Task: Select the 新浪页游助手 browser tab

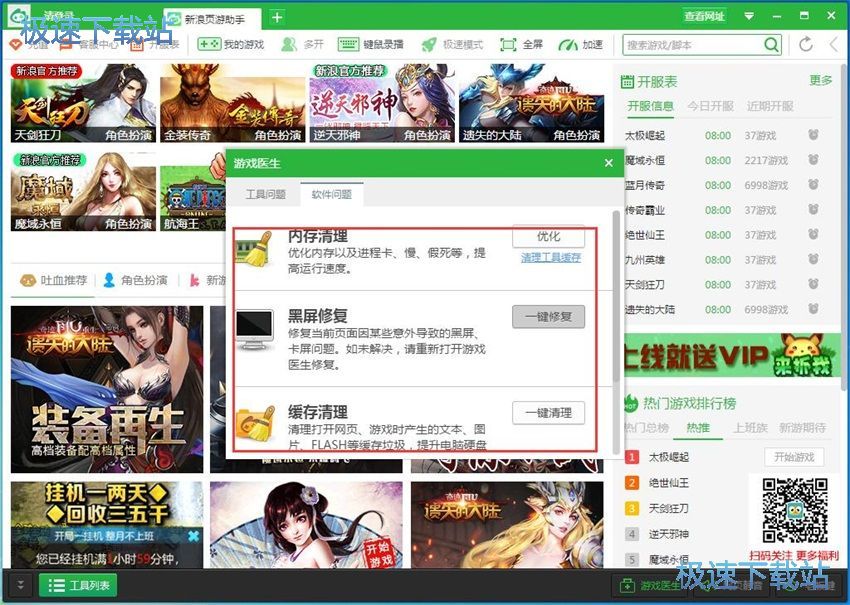Action: tap(213, 19)
